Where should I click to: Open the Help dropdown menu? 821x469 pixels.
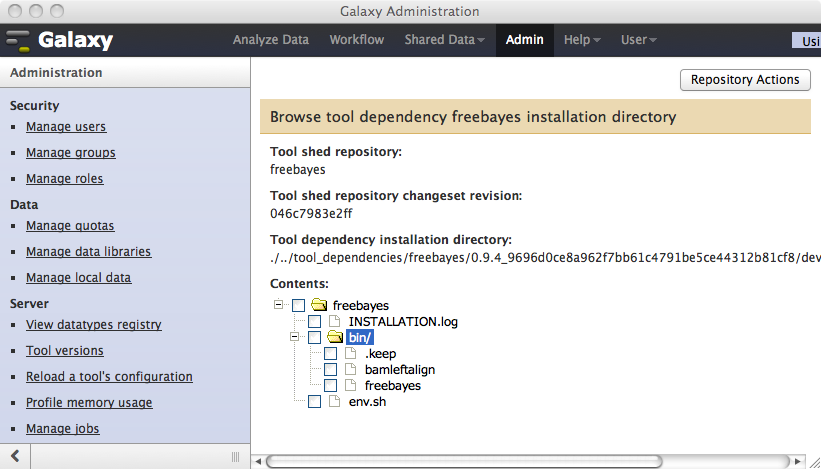582,40
